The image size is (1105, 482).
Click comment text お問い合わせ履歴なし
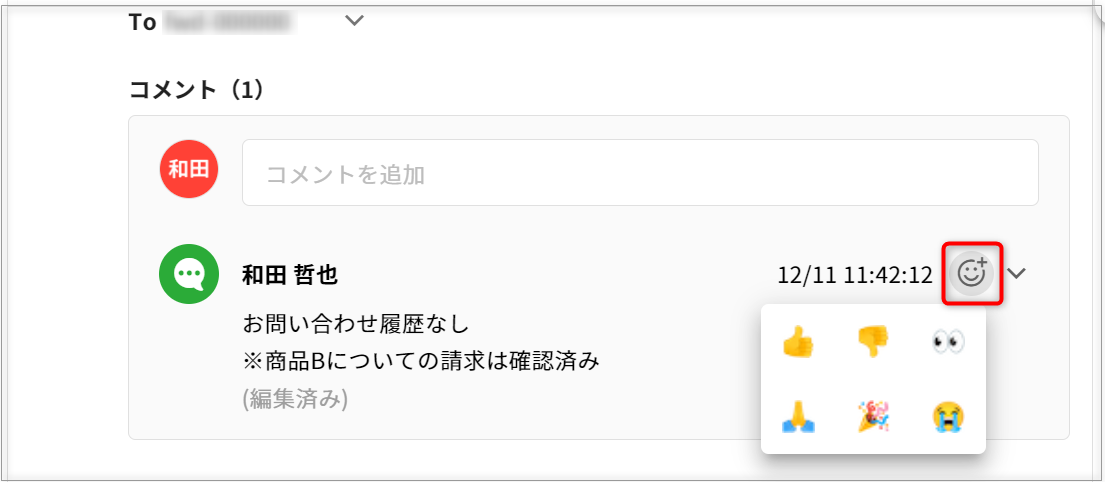(356, 324)
